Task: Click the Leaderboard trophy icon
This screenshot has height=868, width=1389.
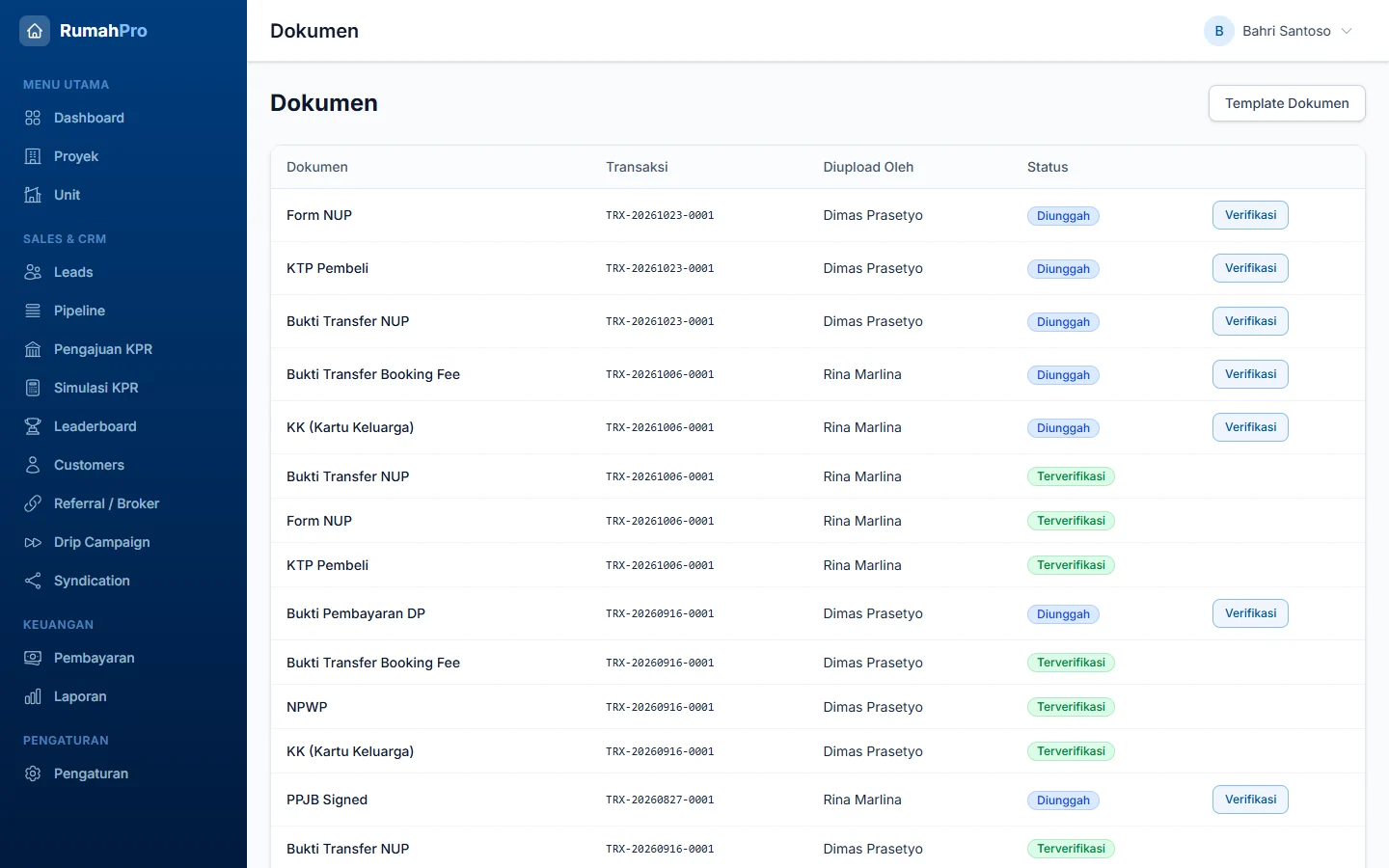Action: point(33,426)
